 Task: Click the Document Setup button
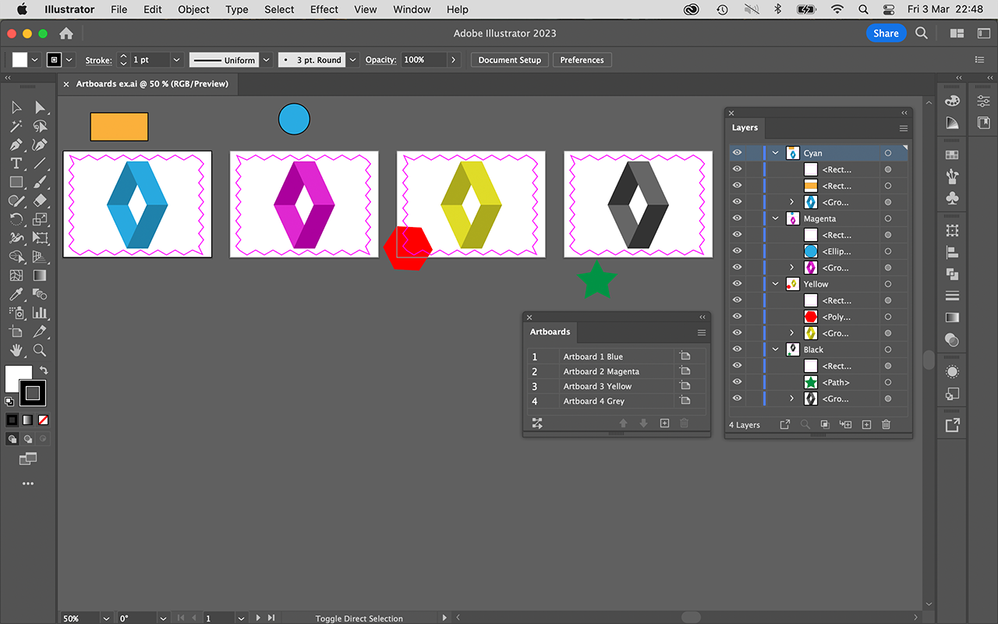(x=509, y=60)
